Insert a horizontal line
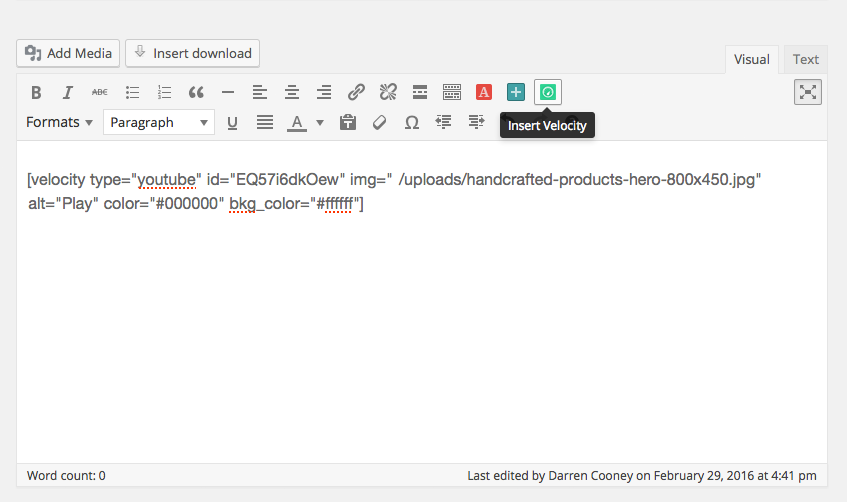This screenshot has width=847, height=502. coord(228,92)
